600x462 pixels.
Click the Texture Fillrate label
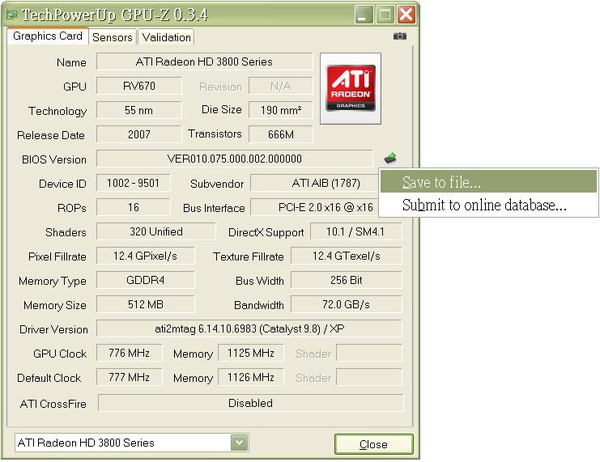click(x=248, y=257)
